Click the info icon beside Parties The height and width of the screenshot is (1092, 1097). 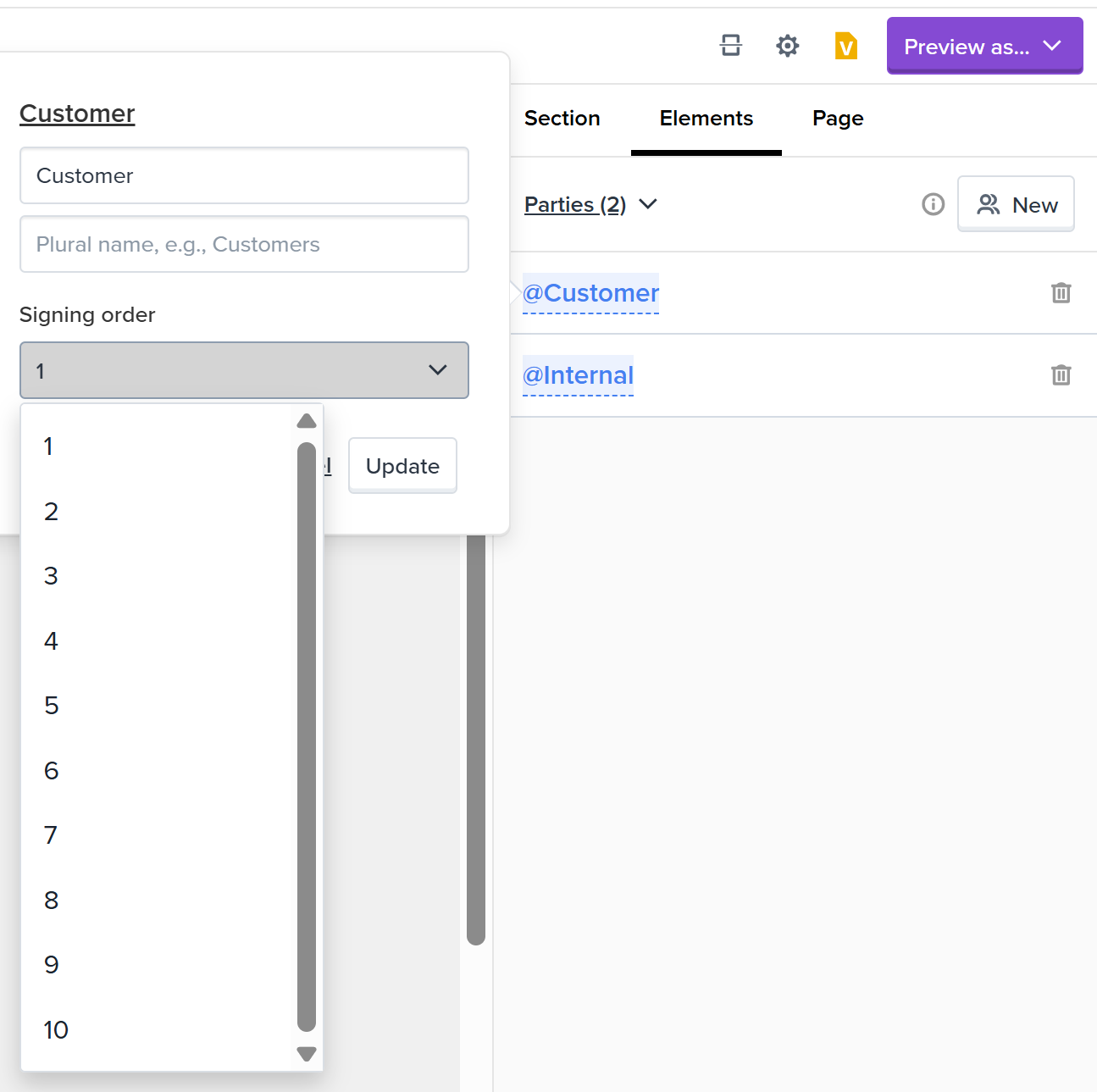tap(933, 204)
